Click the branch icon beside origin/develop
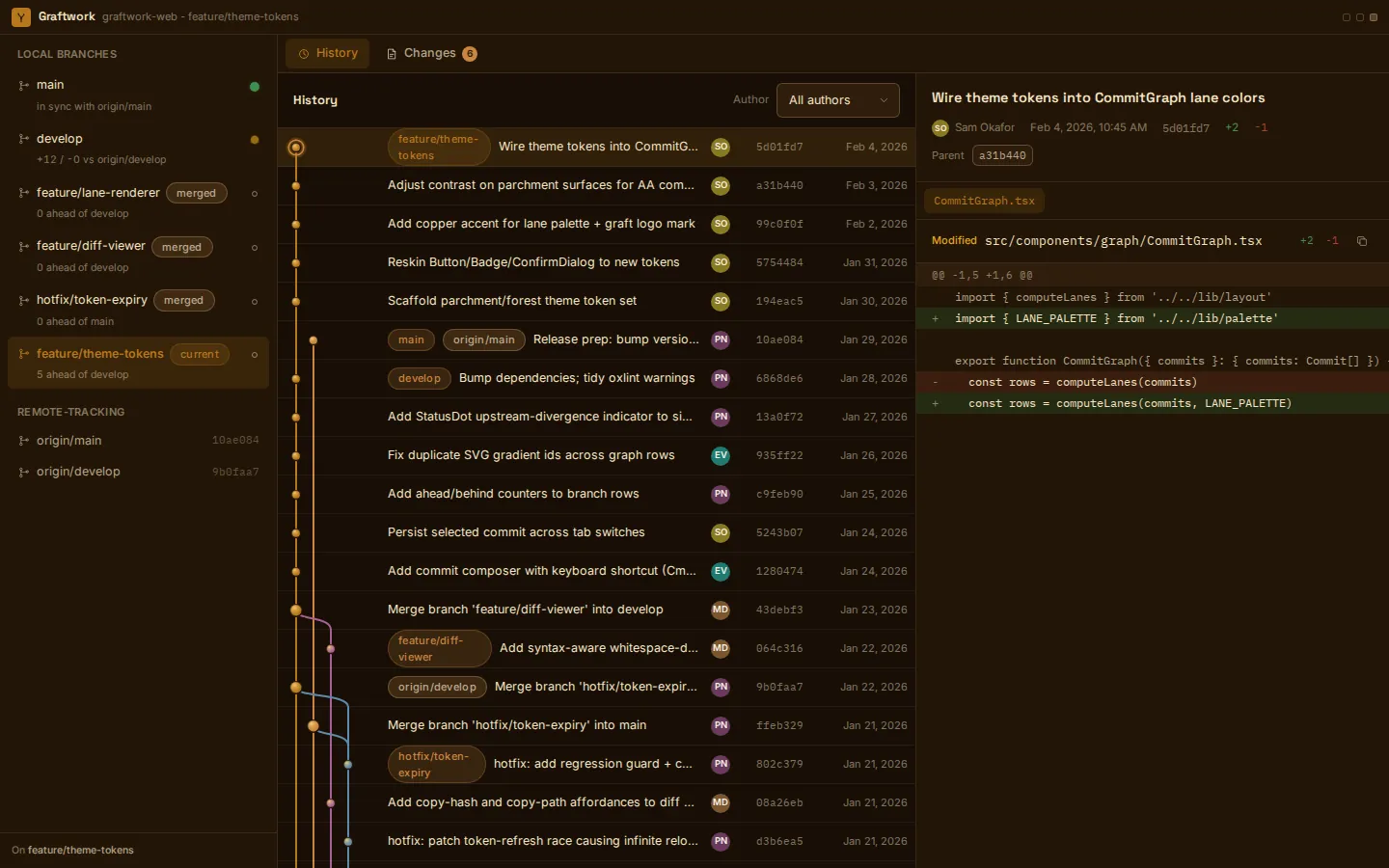The image size is (1389, 868). 24,472
